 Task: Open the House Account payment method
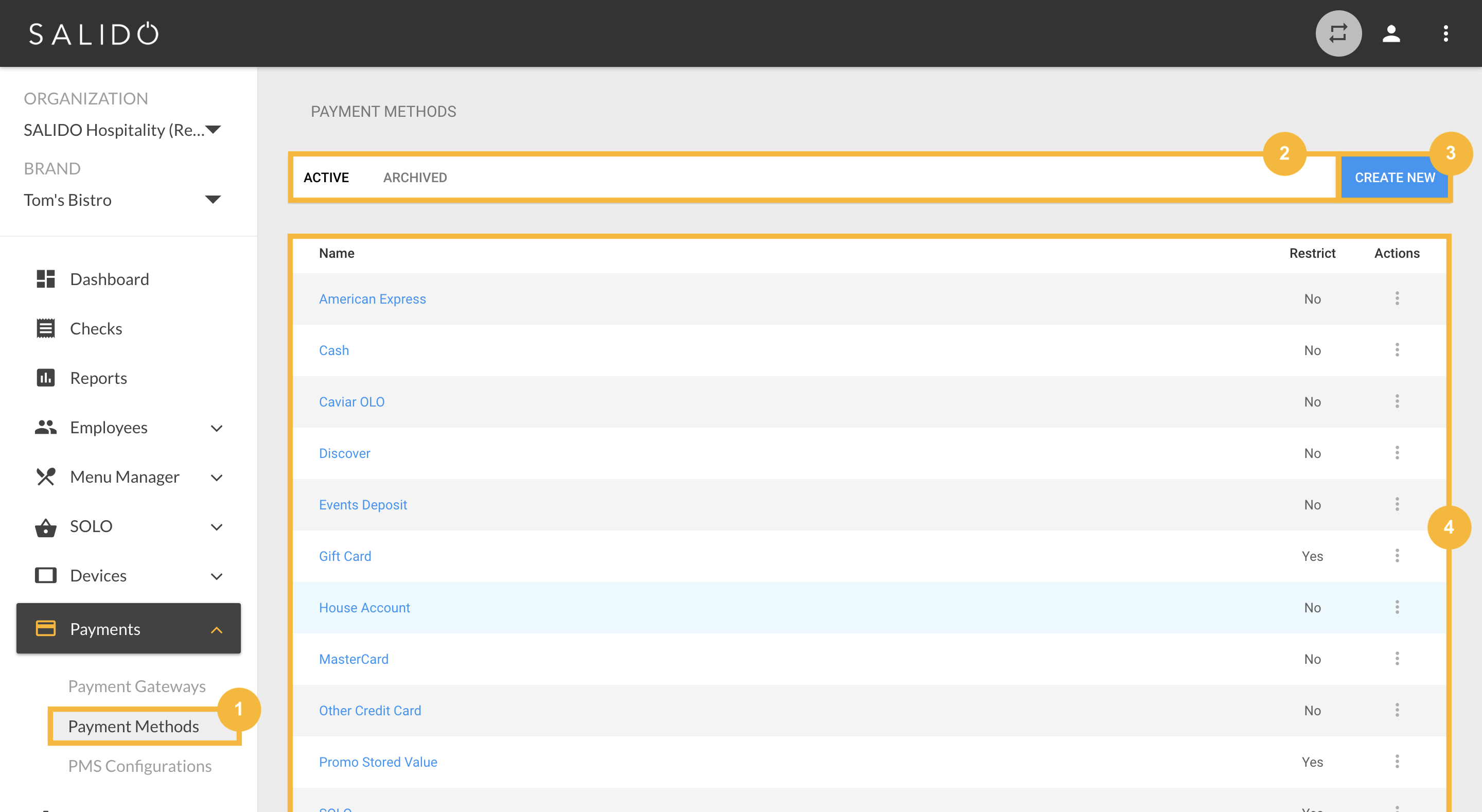(364, 608)
